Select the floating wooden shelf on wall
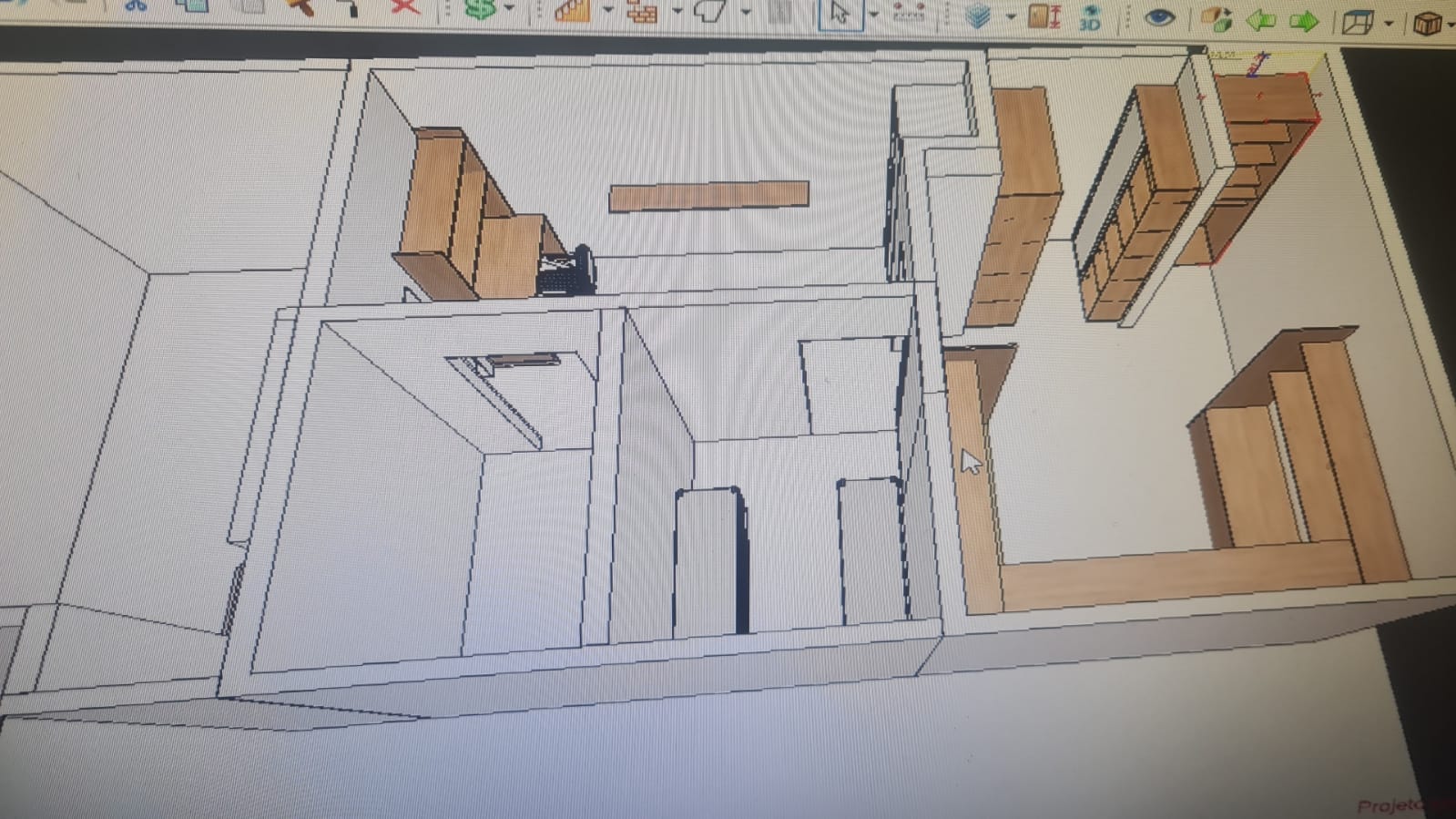This screenshot has width=1456, height=819. click(708, 196)
